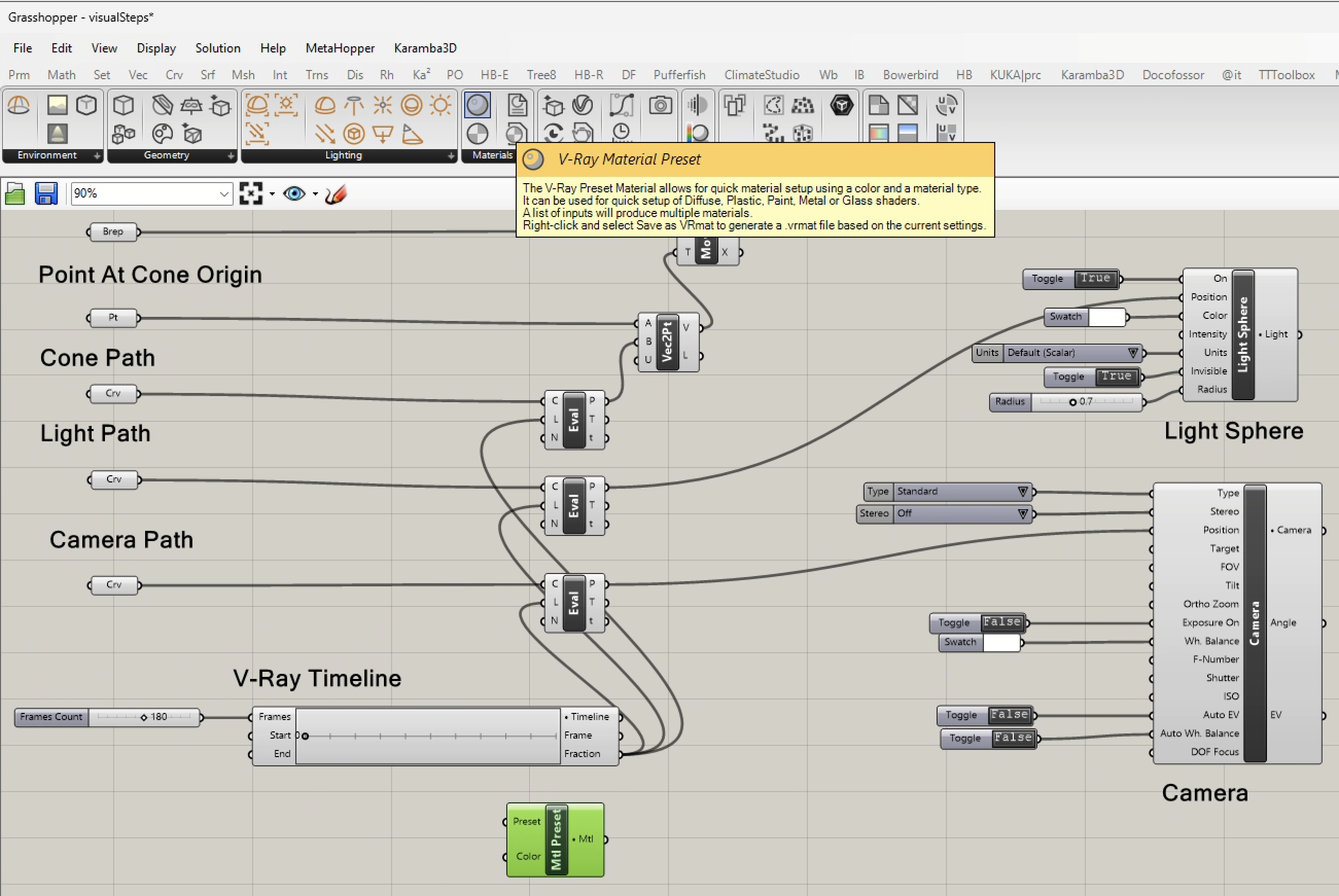Select the omni light starburst icon
Screen dimensions: 1339x896
[382, 105]
